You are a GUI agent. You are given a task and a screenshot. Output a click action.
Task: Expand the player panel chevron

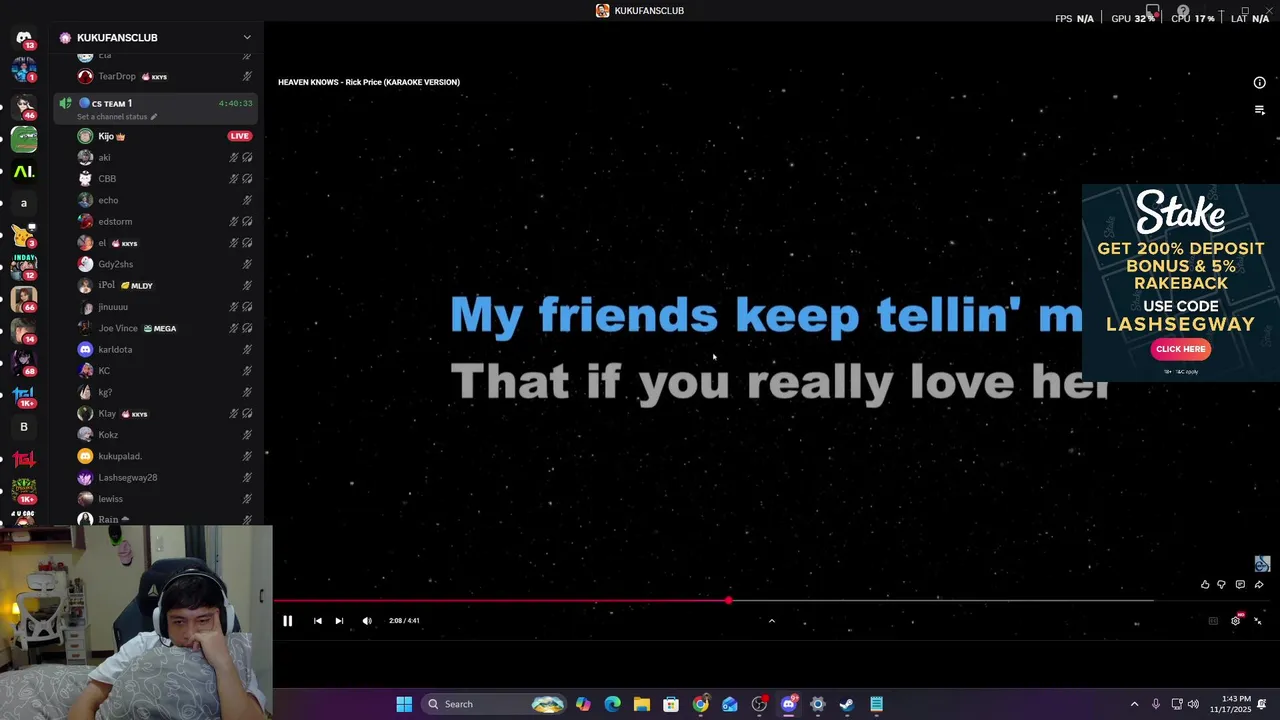pos(771,621)
